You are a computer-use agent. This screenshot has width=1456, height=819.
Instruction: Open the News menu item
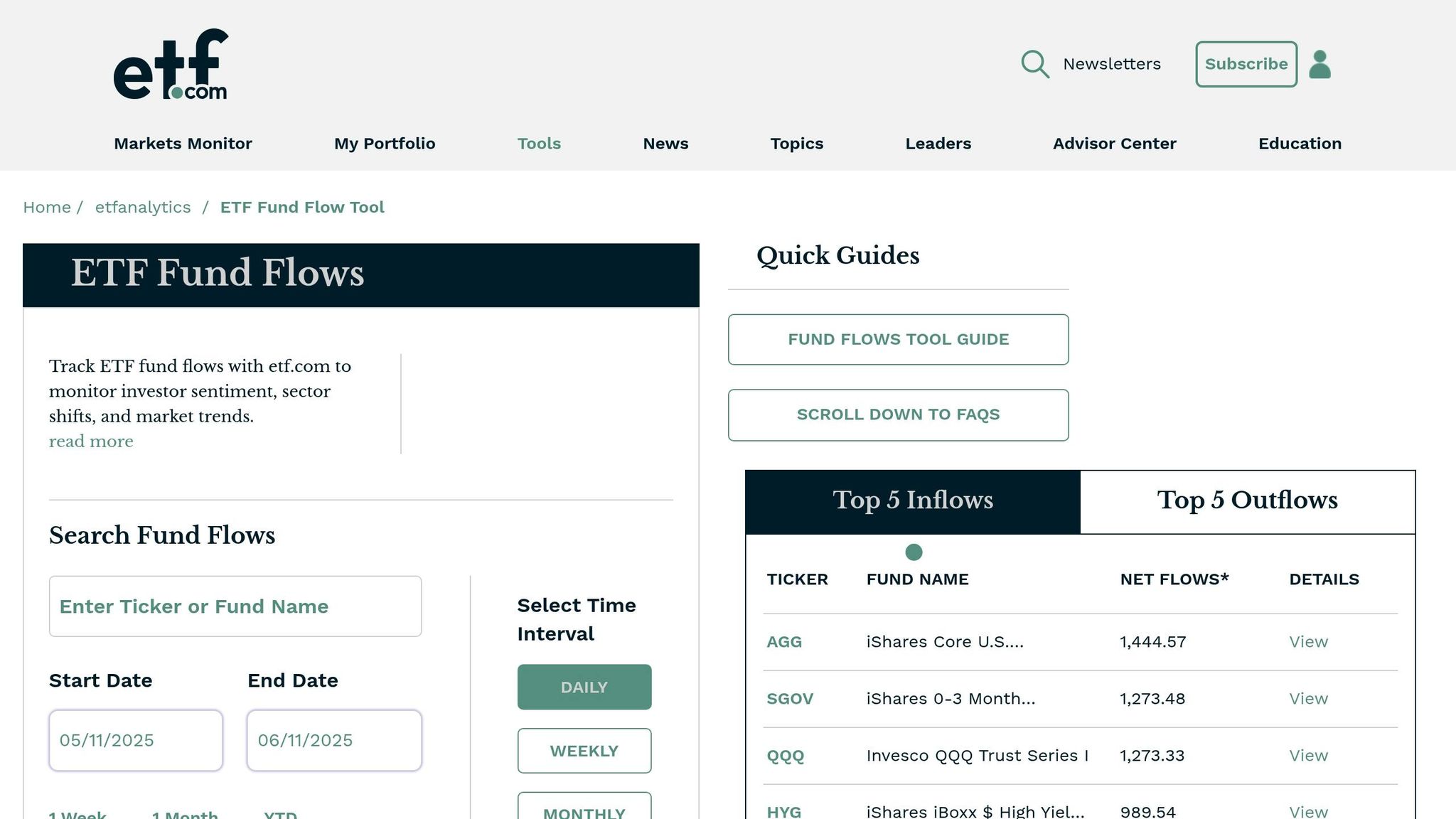(665, 144)
